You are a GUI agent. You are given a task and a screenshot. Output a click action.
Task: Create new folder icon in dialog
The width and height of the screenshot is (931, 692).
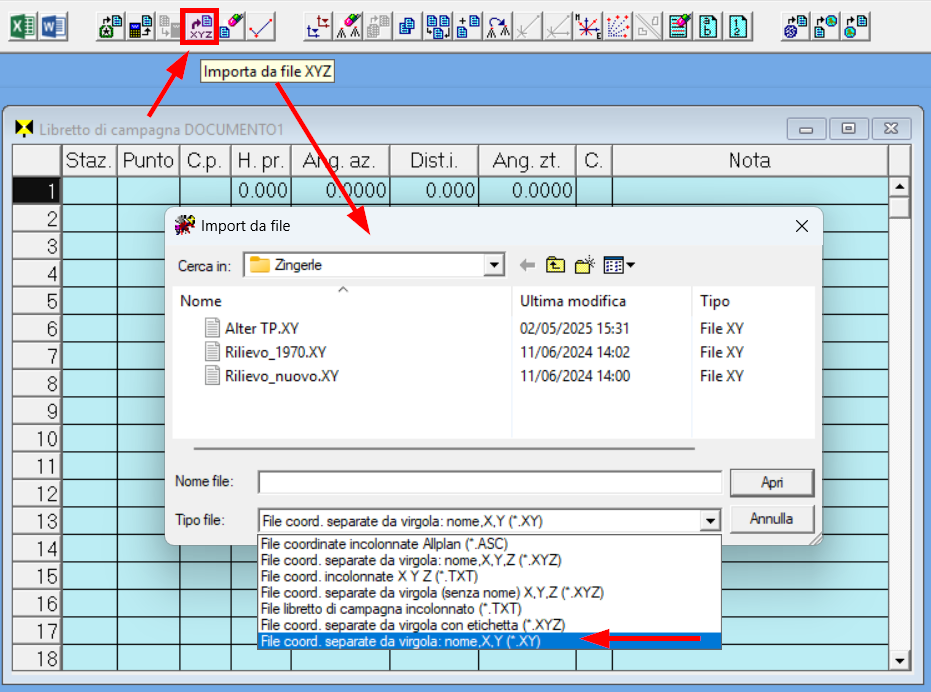[584, 265]
